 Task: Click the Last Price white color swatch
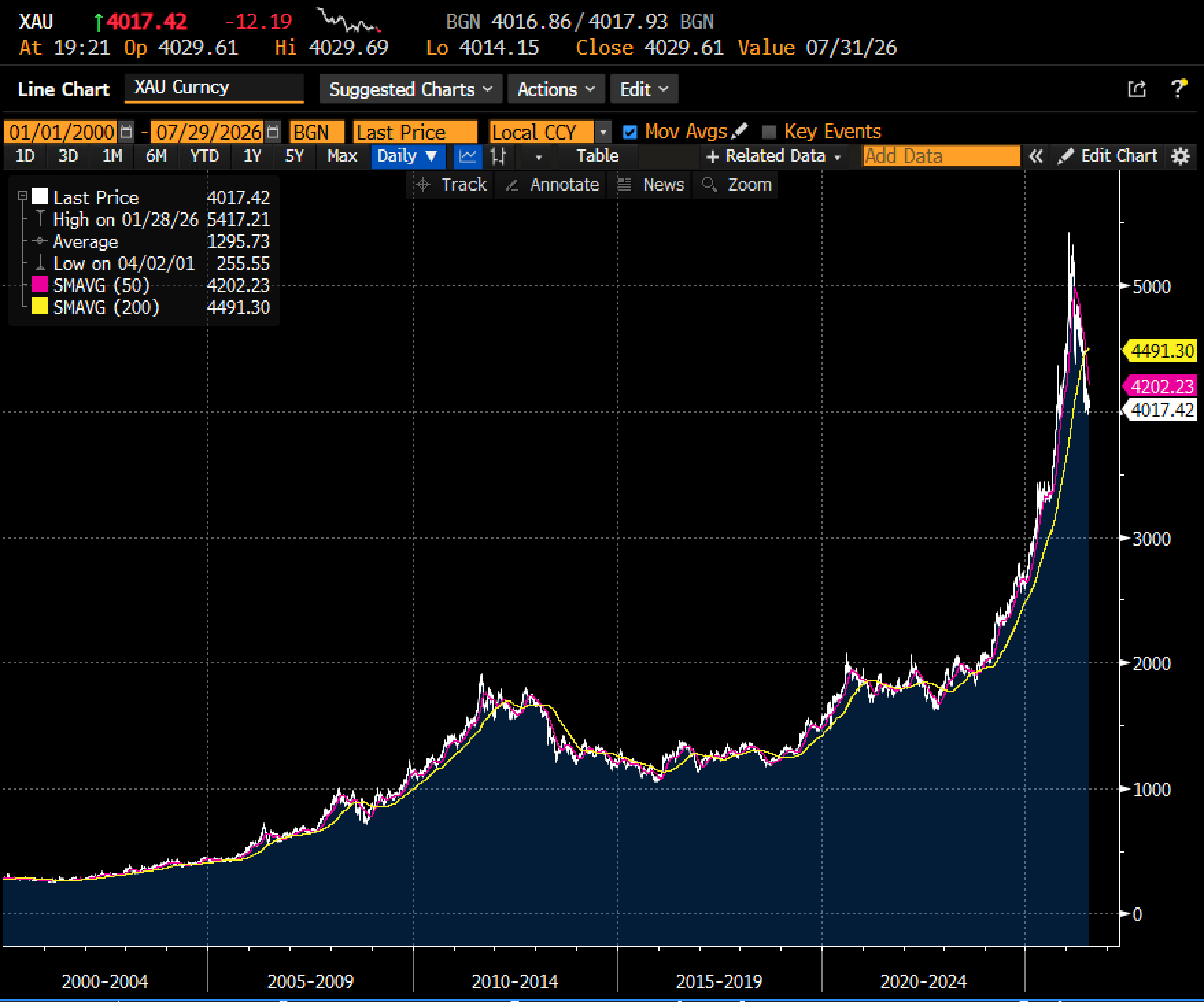click(x=40, y=197)
